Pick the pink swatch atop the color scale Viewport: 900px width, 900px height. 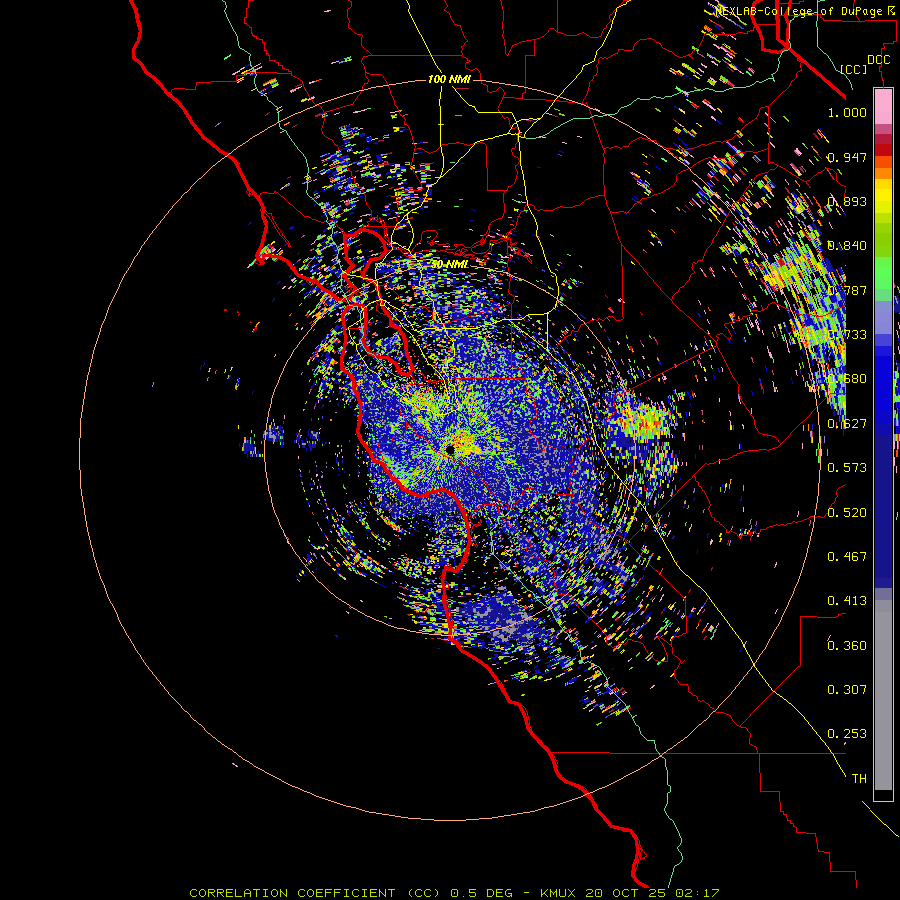click(x=883, y=106)
